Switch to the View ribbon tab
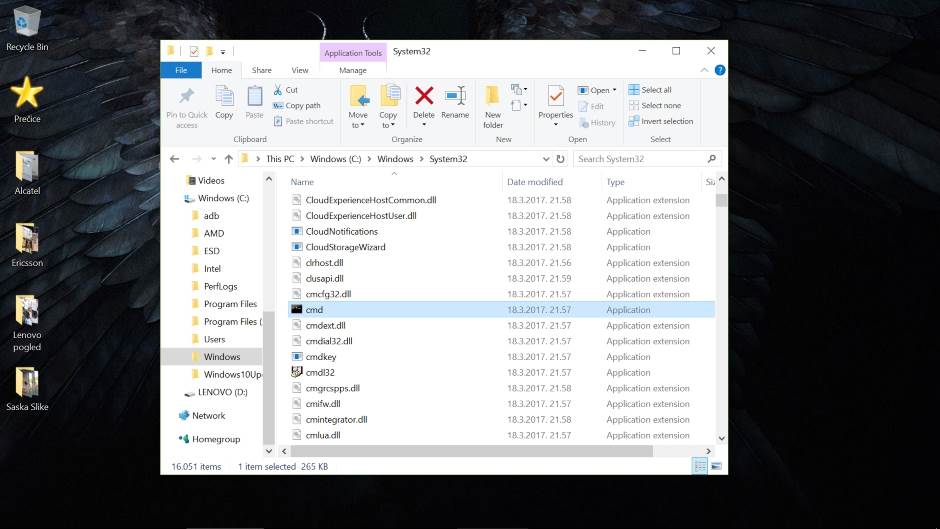Image resolution: width=940 pixels, height=529 pixels. pos(300,70)
